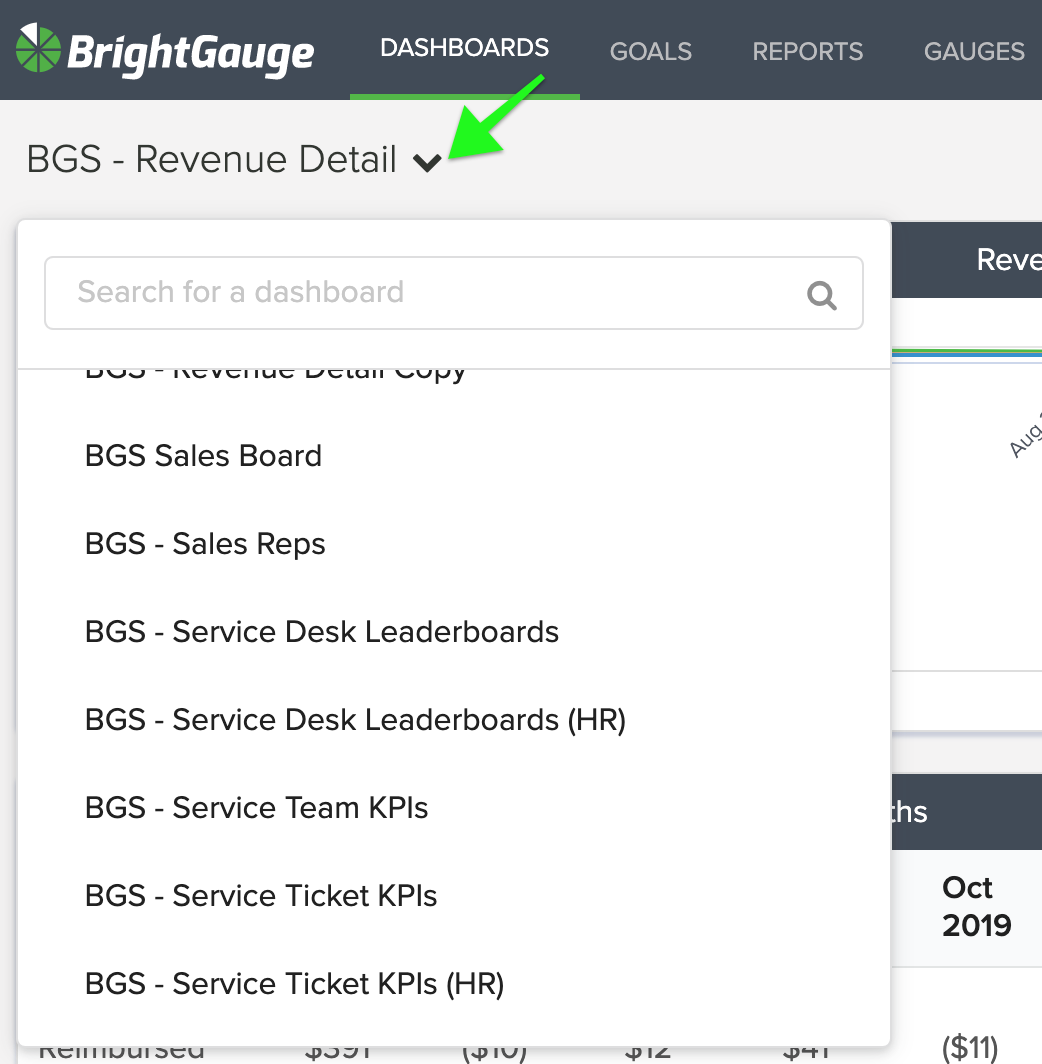Click the search magnifier icon
Screen dimensions: 1042x1064
tap(822, 295)
